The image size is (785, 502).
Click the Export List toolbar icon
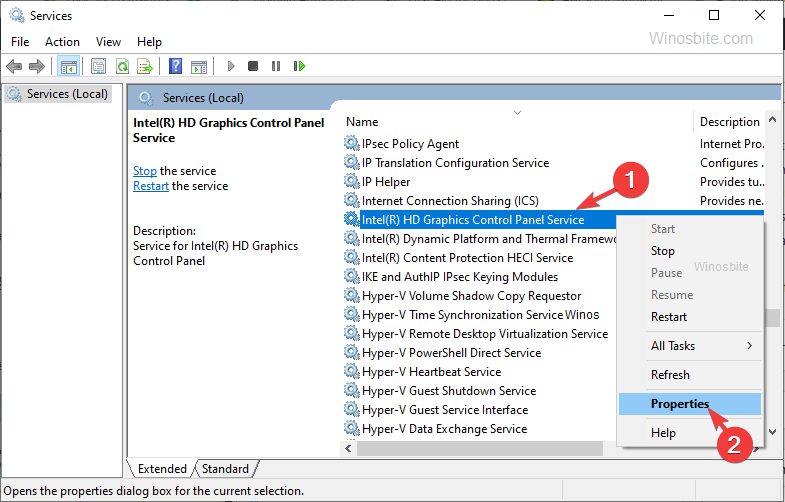click(x=145, y=66)
